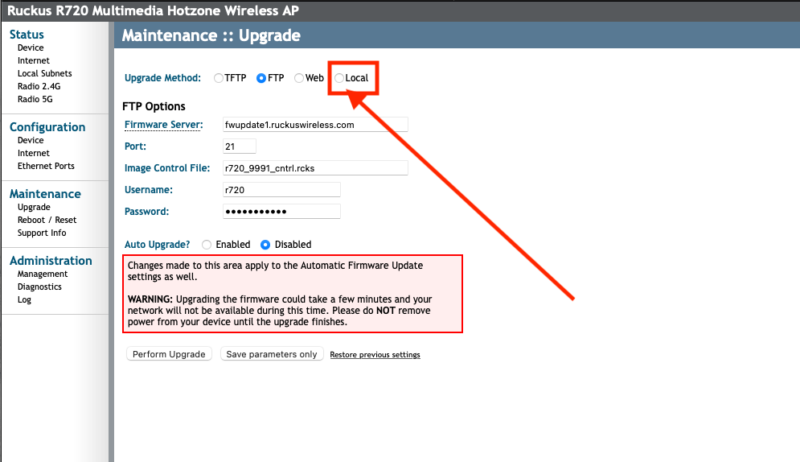Set Auto Upgrade to Disabled
The width and height of the screenshot is (800, 462).
point(266,244)
